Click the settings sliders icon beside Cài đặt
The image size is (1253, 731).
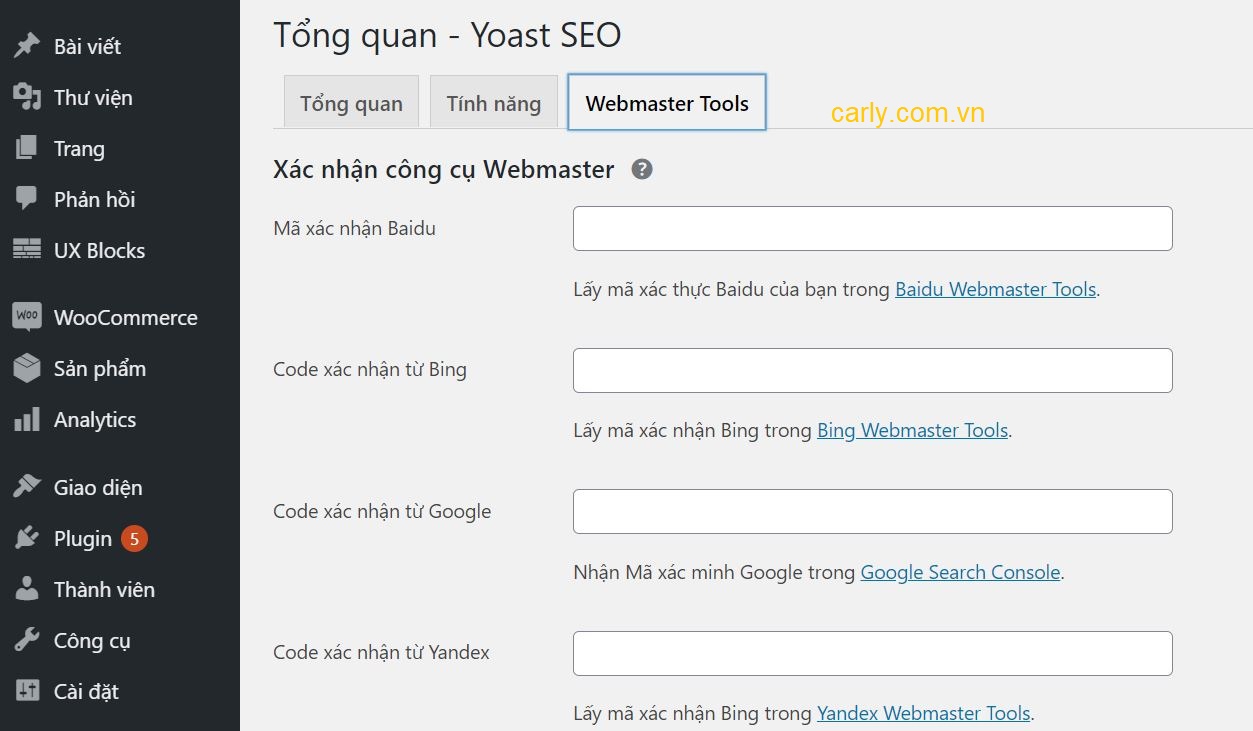27,691
